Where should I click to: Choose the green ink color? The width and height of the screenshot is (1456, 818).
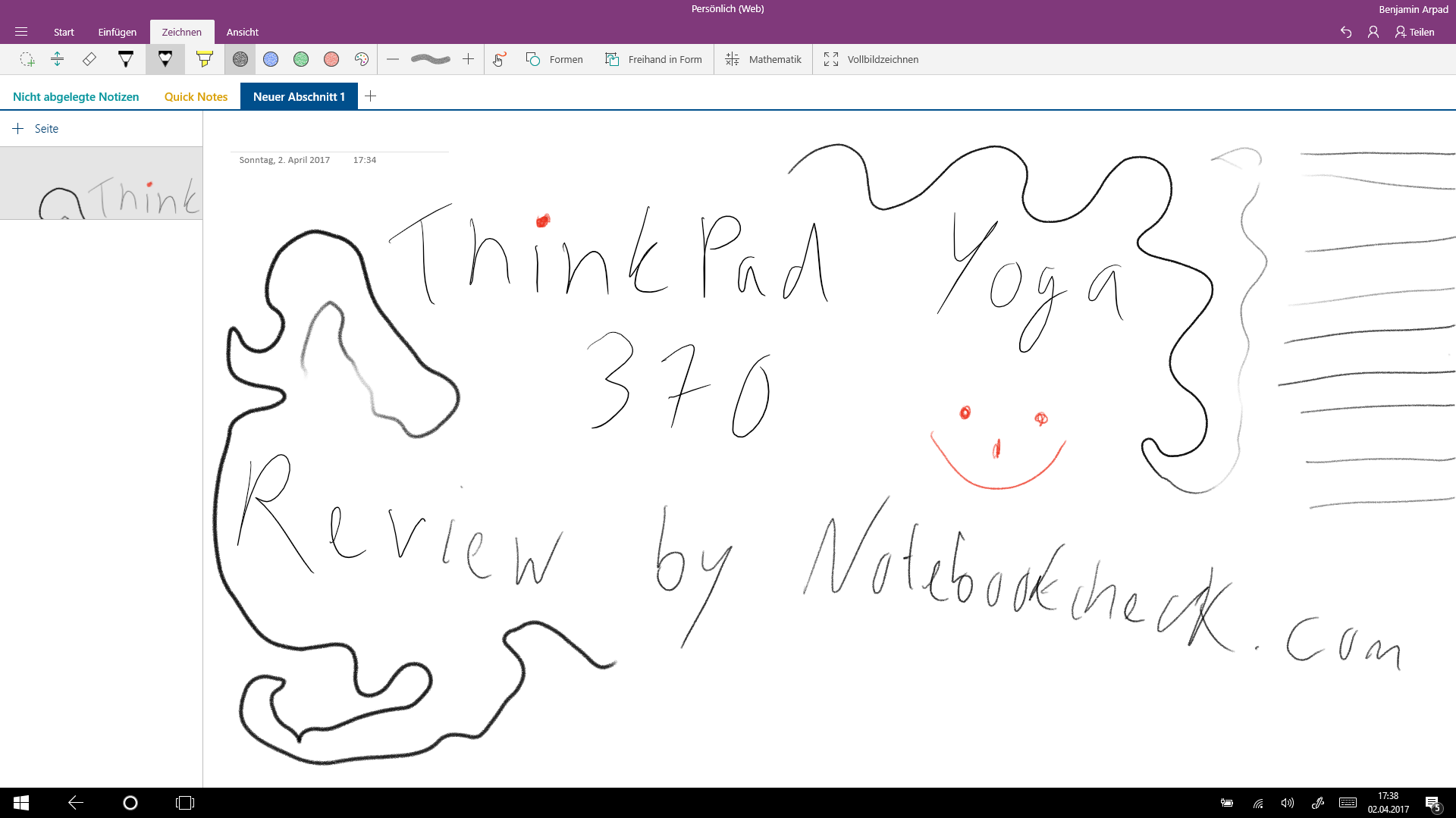pos(301,59)
